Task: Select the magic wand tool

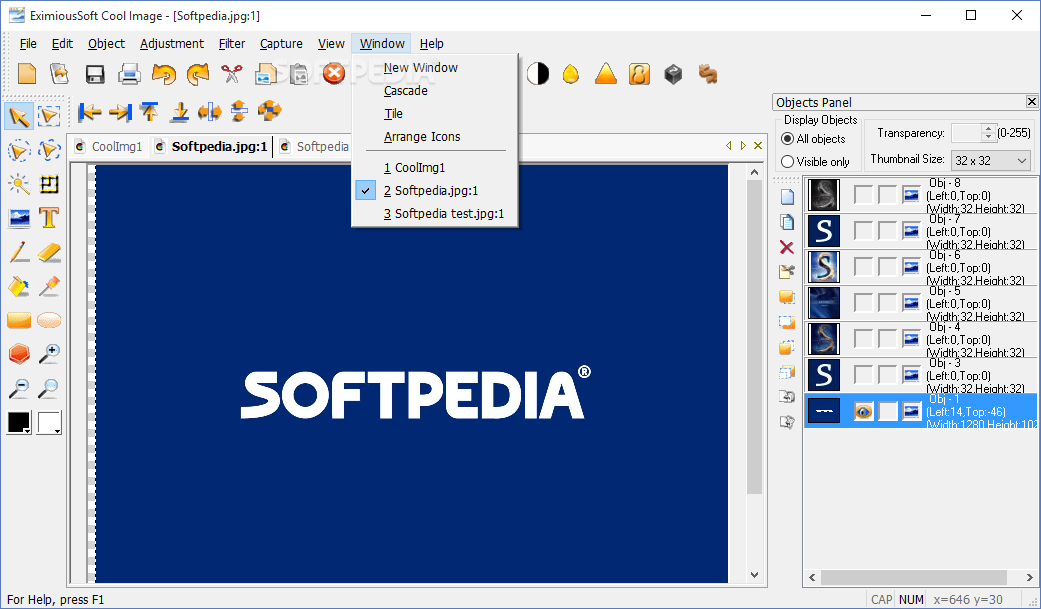Action: coord(19,184)
